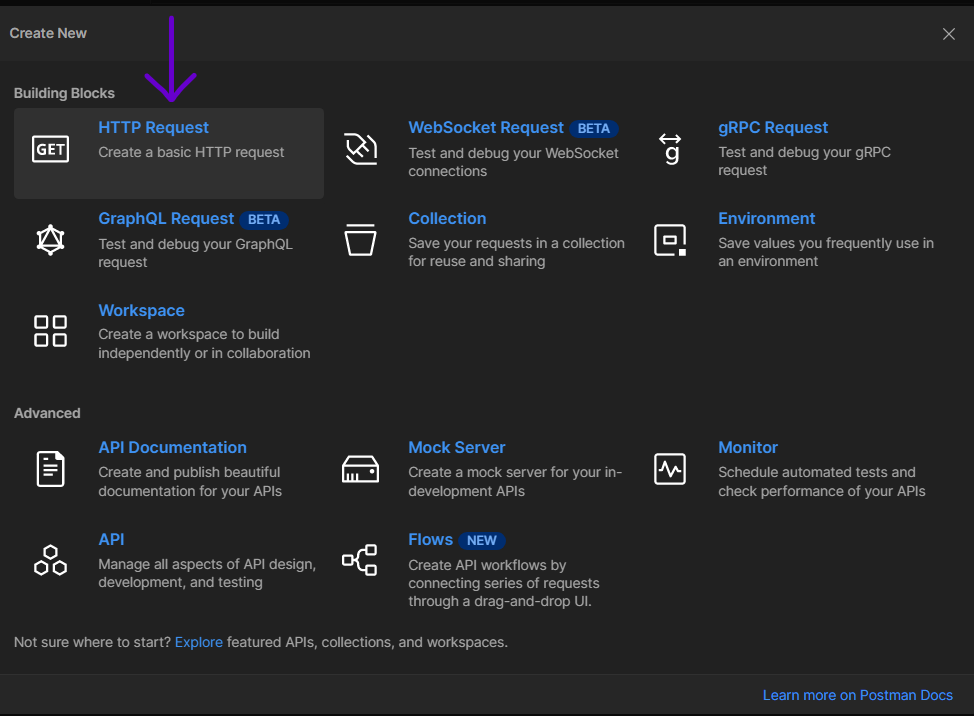The image size is (974, 716).
Task: Click the Monitor pulse icon
Action: 670,469
